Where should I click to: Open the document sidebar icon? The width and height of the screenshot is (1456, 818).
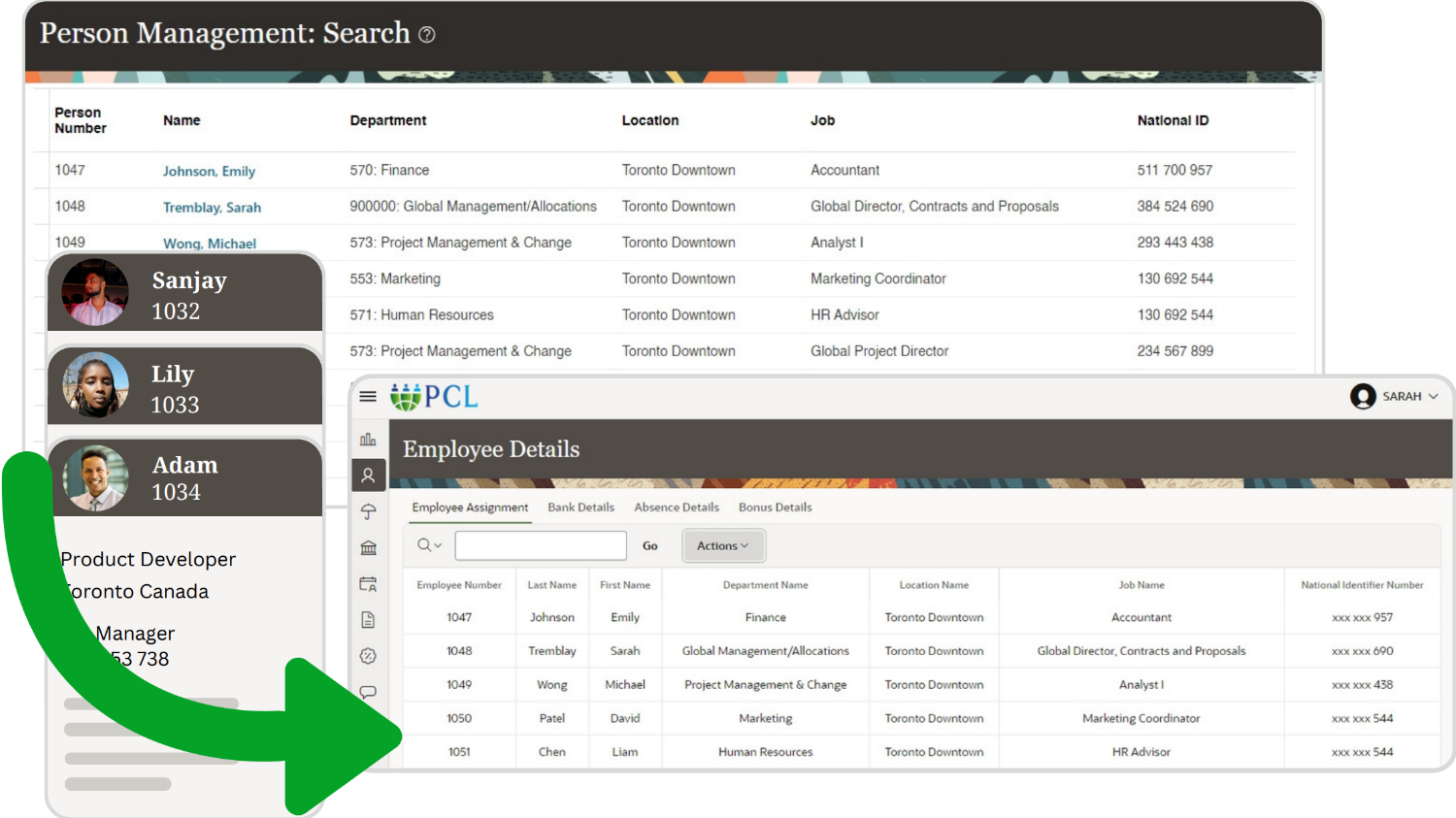tap(368, 620)
